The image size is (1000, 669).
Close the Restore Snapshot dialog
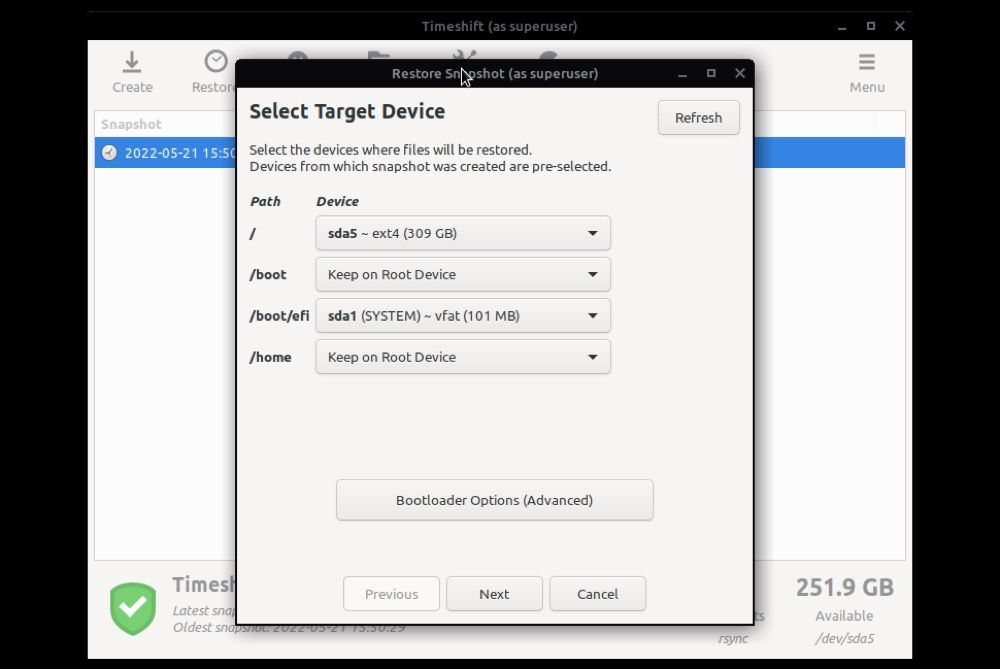click(740, 73)
